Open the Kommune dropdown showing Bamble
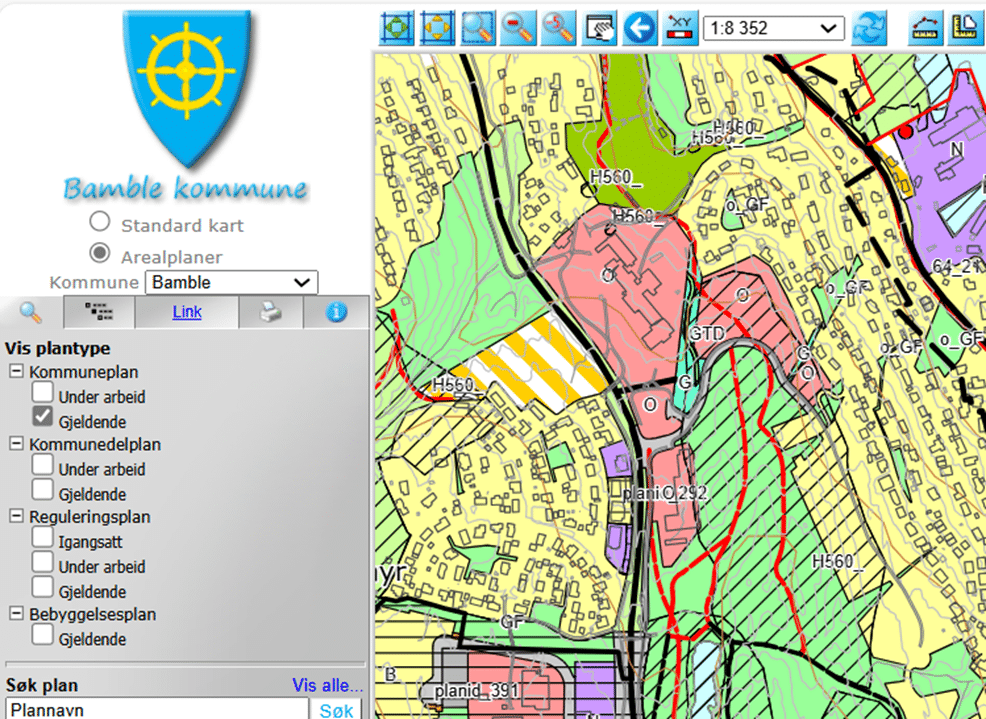This screenshot has width=986, height=719. click(x=231, y=283)
